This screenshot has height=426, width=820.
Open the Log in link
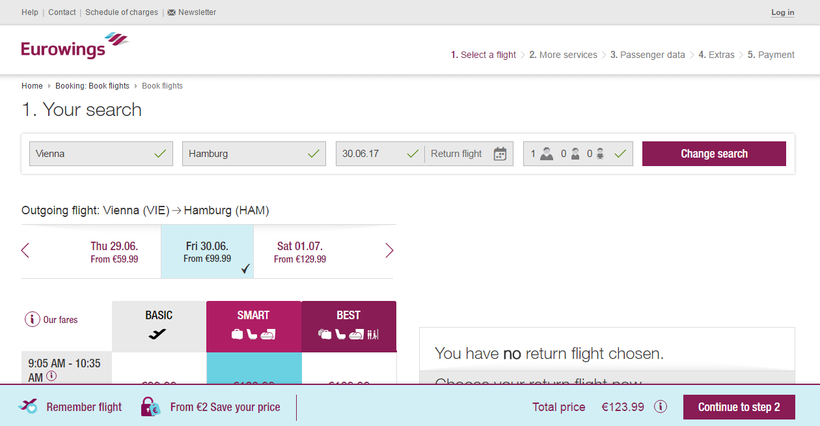(x=783, y=13)
